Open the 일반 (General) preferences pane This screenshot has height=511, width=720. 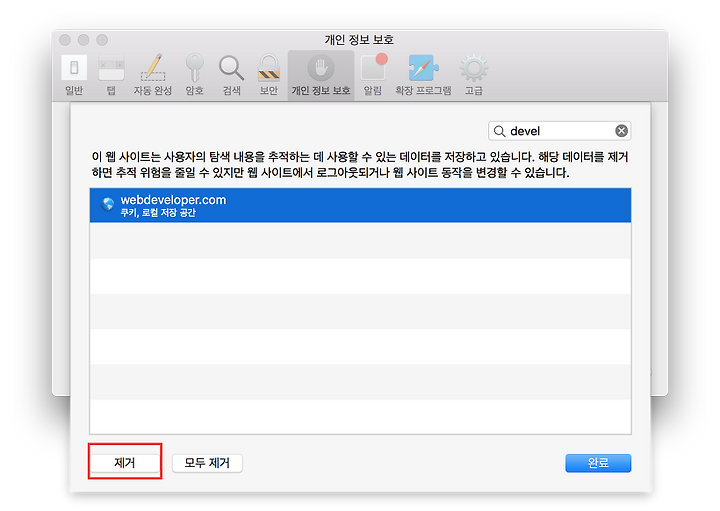pyautogui.click(x=74, y=75)
